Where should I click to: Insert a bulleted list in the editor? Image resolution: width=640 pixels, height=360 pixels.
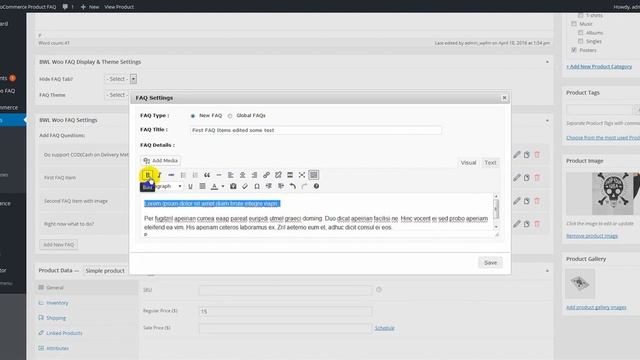183,175
